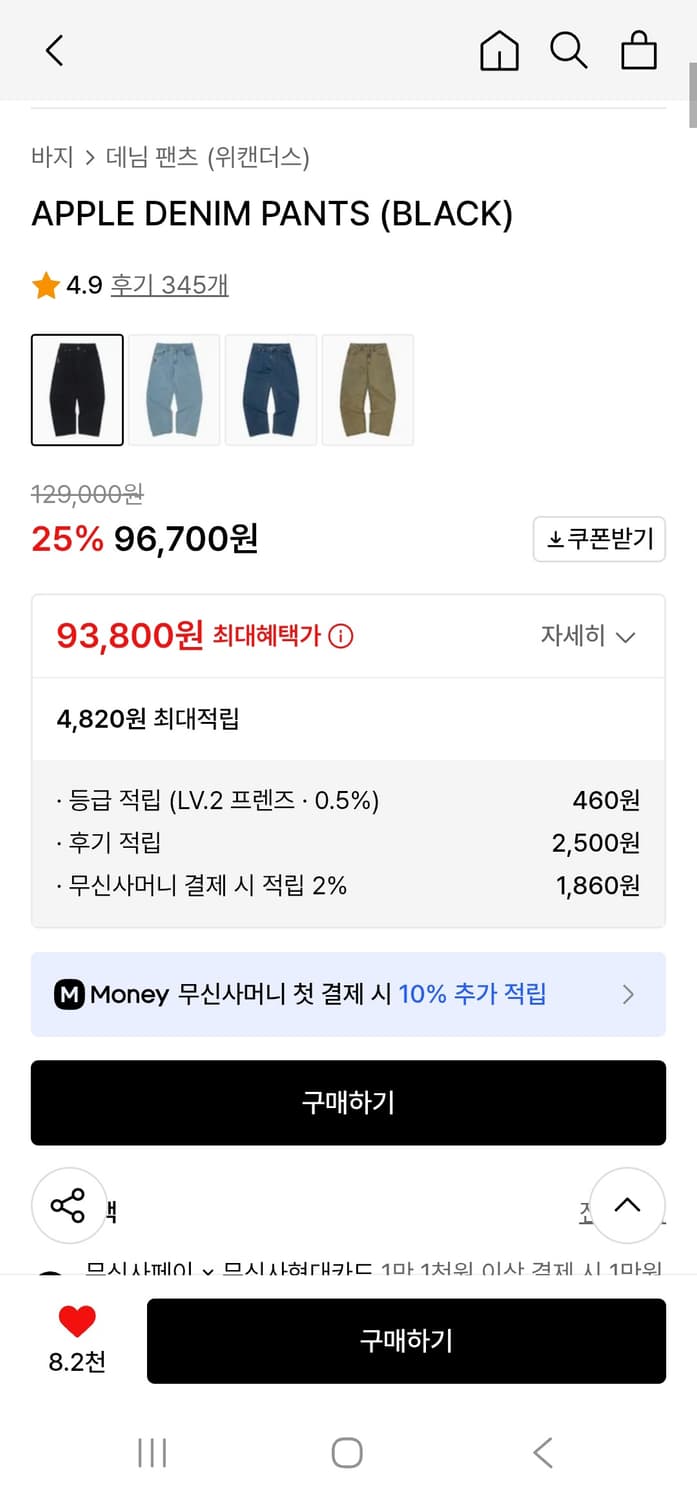Open Money first payment reward details chevron
The width and height of the screenshot is (697, 1500).
[629, 994]
